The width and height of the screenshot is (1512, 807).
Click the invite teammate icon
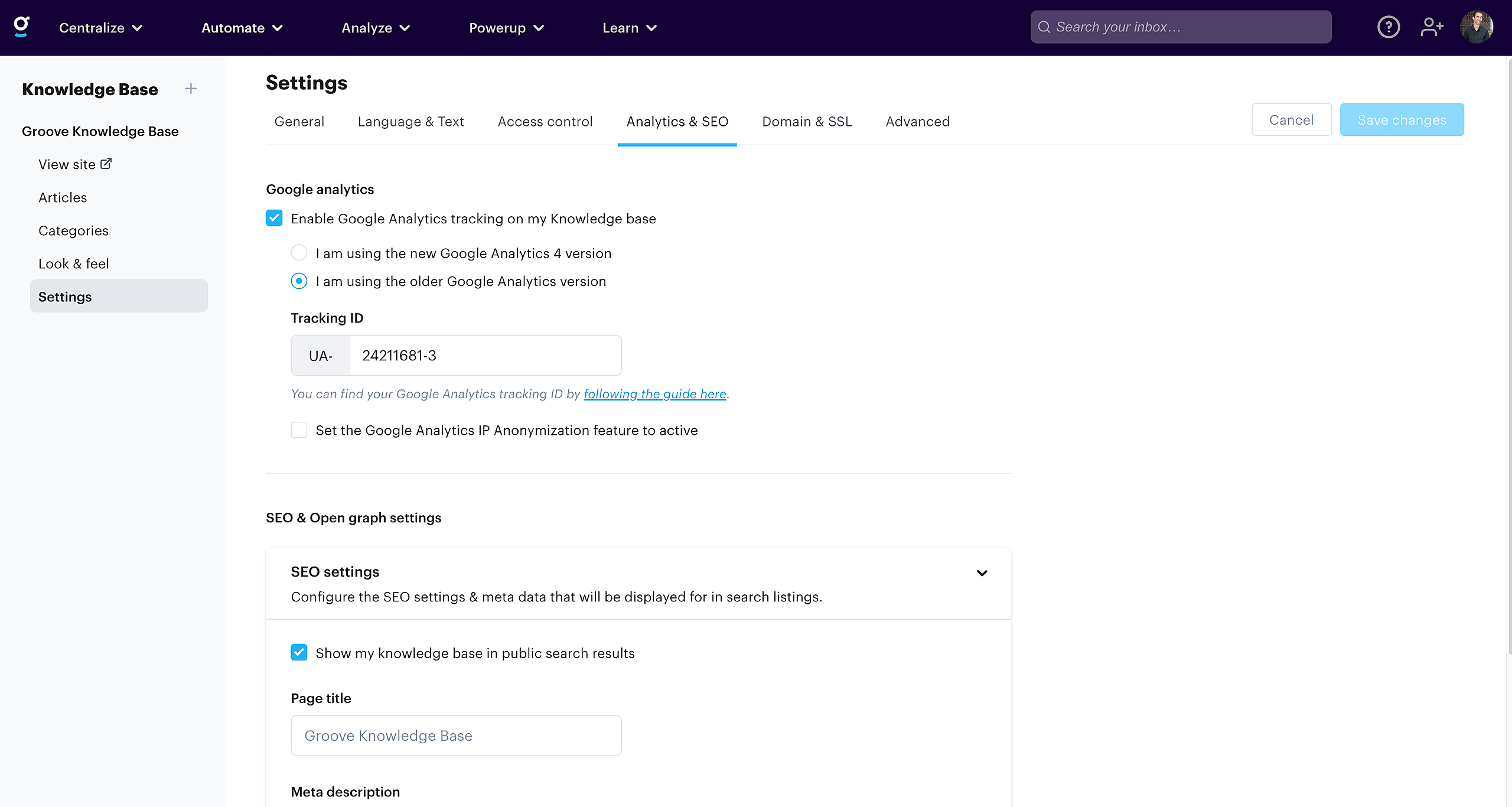click(x=1432, y=27)
